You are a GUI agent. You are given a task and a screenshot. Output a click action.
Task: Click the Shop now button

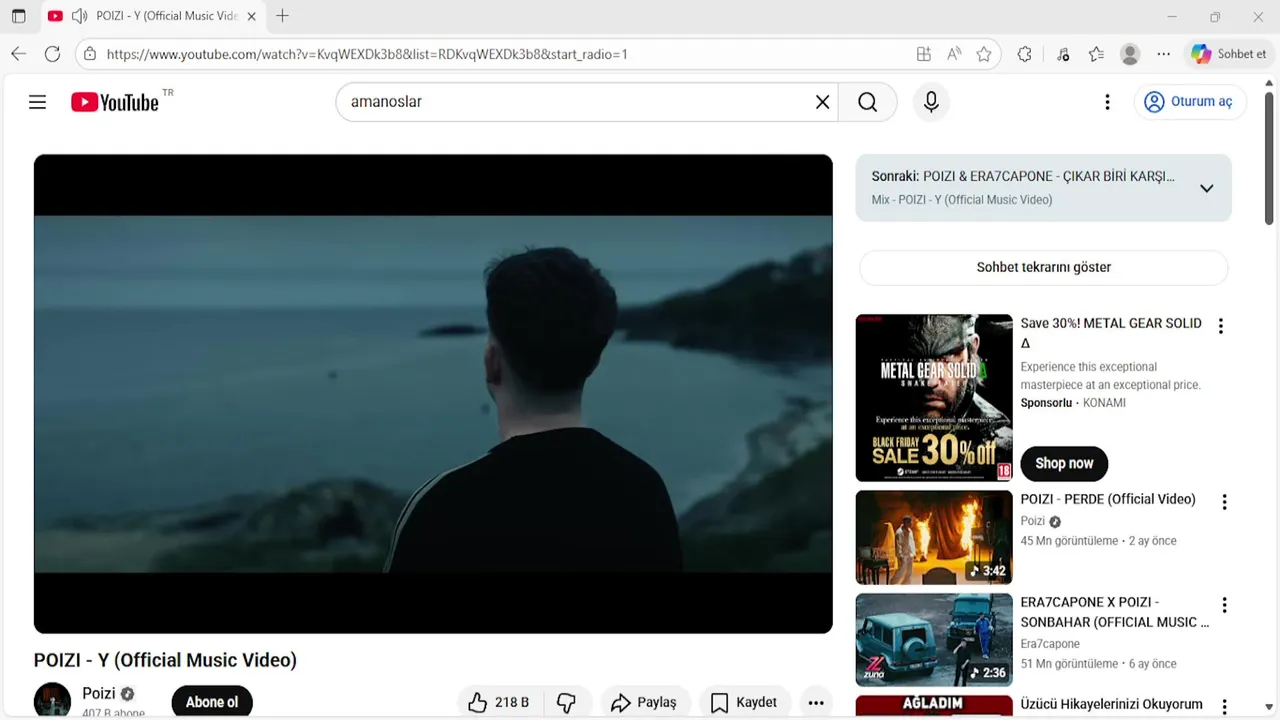point(1064,463)
